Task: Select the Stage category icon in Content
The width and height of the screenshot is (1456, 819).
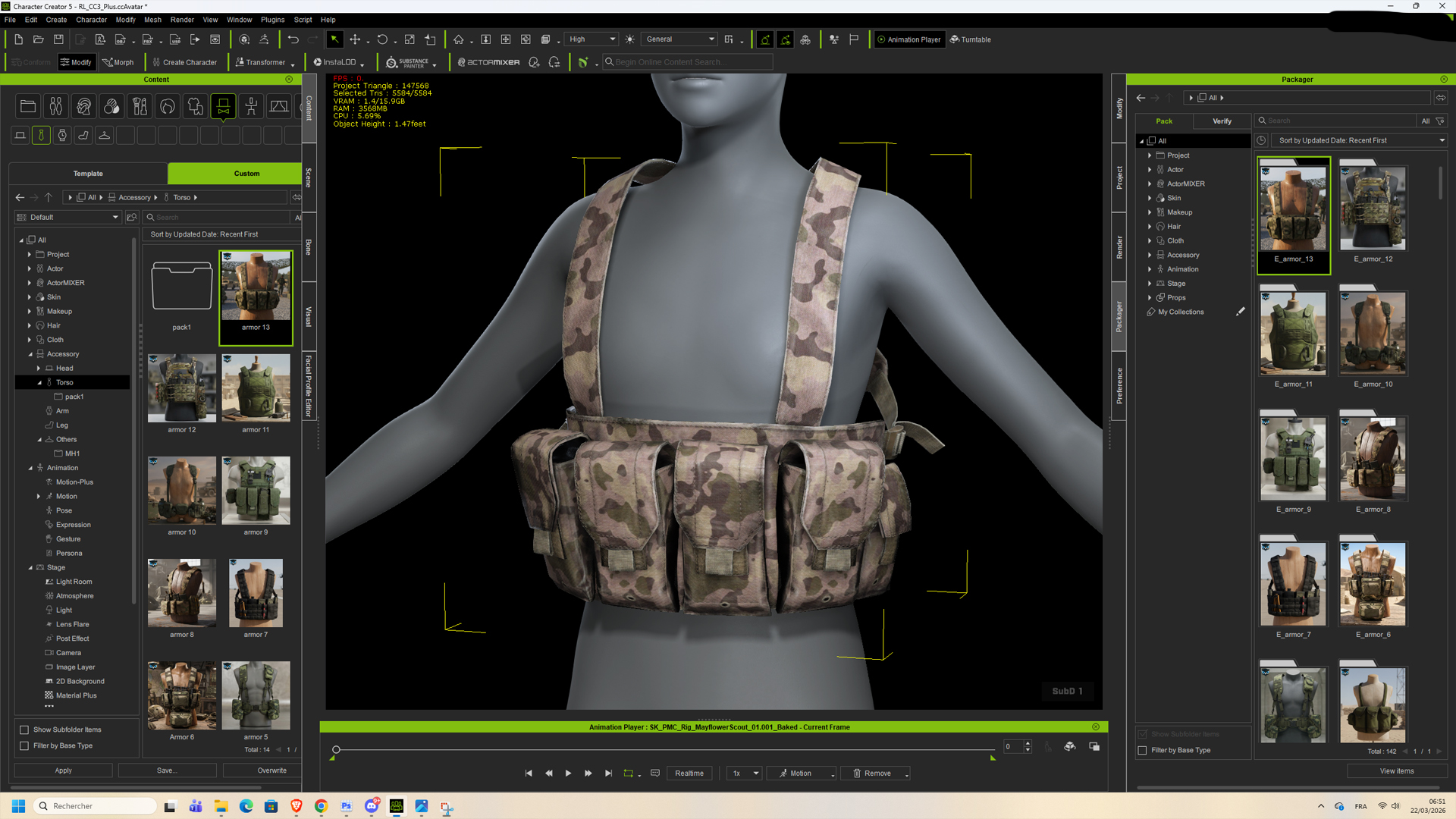Action: [x=279, y=107]
